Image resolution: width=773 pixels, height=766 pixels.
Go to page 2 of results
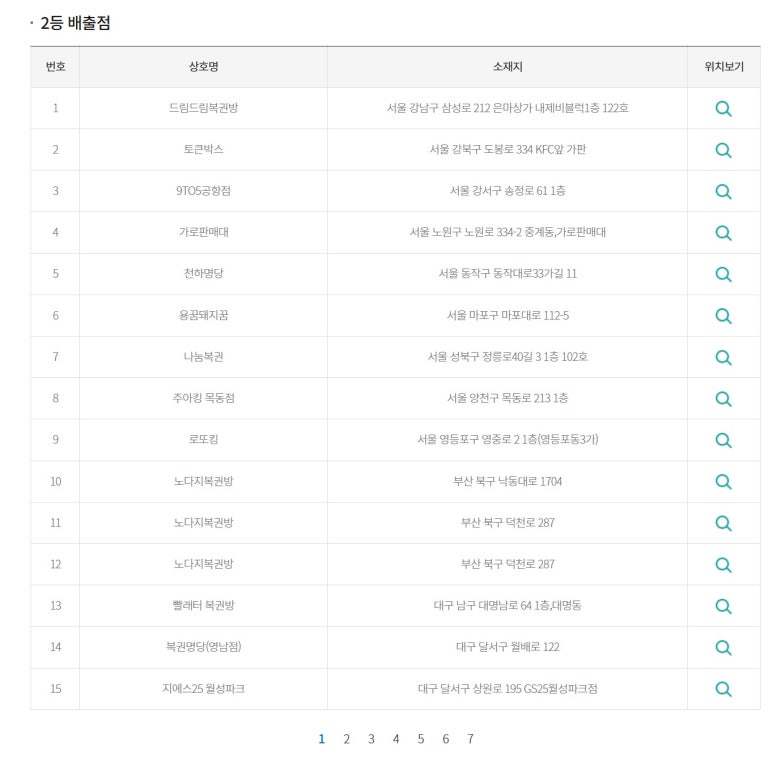coord(347,739)
